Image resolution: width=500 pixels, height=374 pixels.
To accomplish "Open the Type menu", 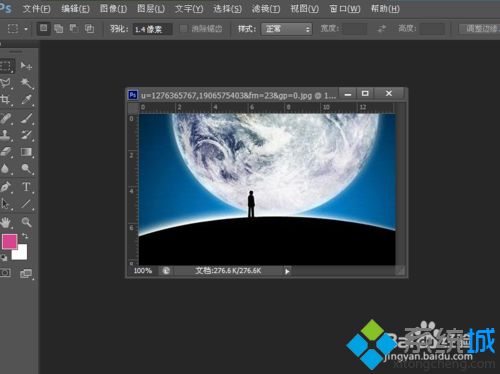I will coord(189,9).
